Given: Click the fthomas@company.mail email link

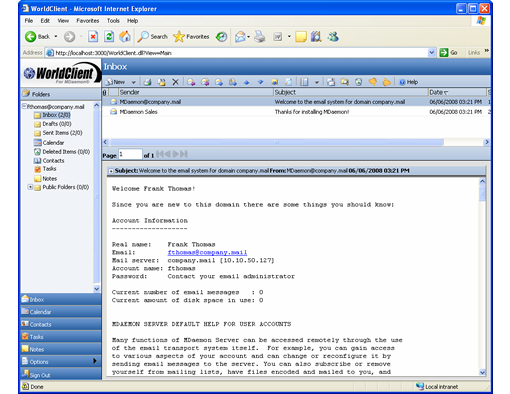Looking at the screenshot, I should pyautogui.click(x=207, y=252).
